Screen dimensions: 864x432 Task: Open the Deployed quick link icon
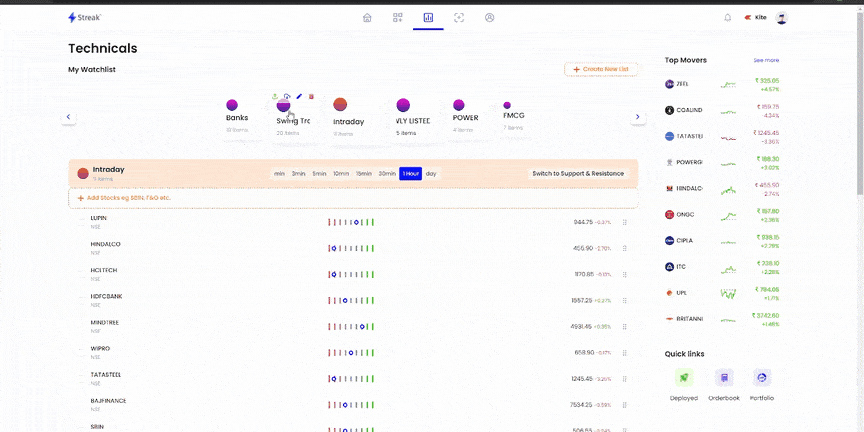click(684, 378)
